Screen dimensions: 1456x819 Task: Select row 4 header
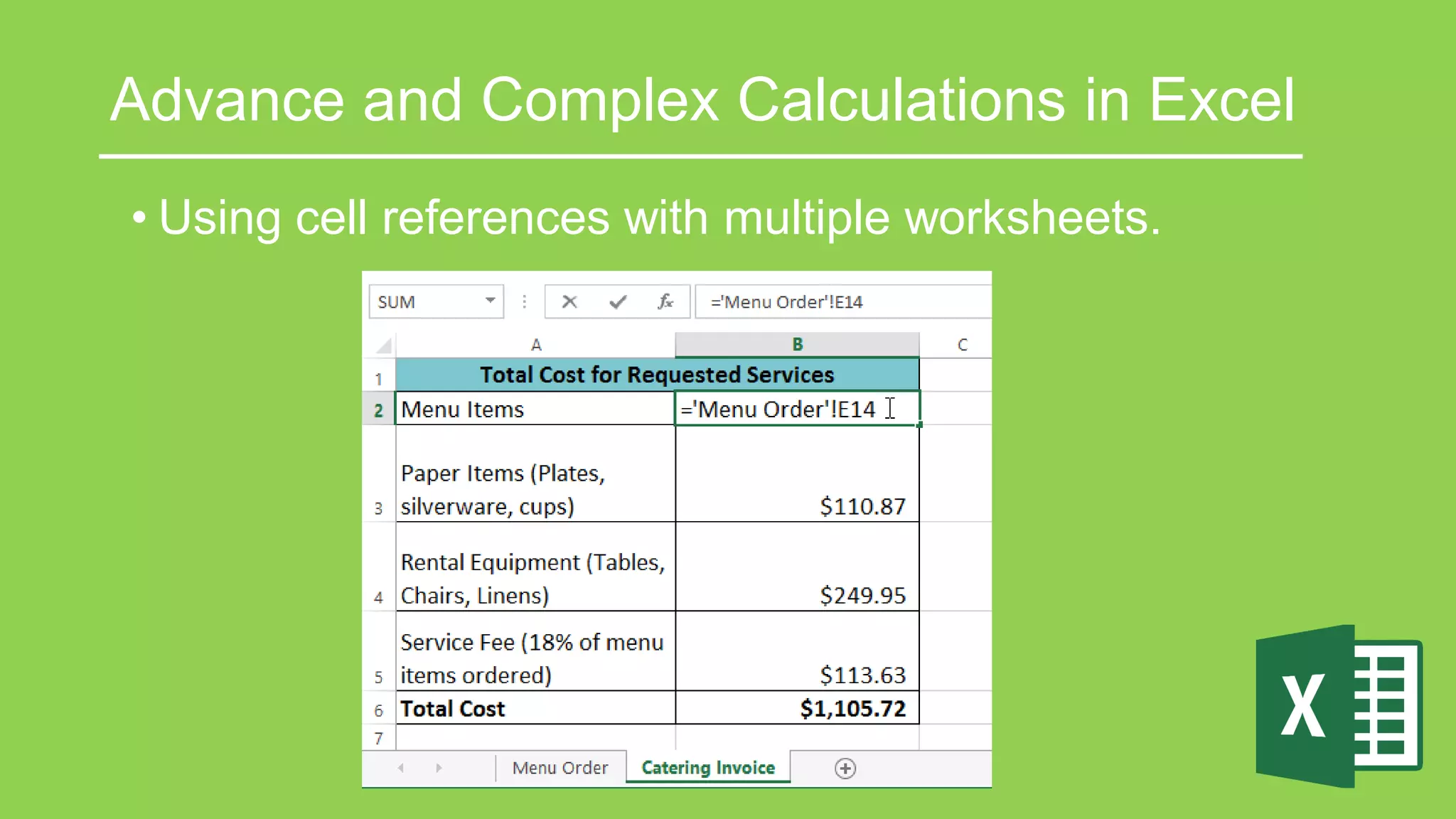pos(379,567)
